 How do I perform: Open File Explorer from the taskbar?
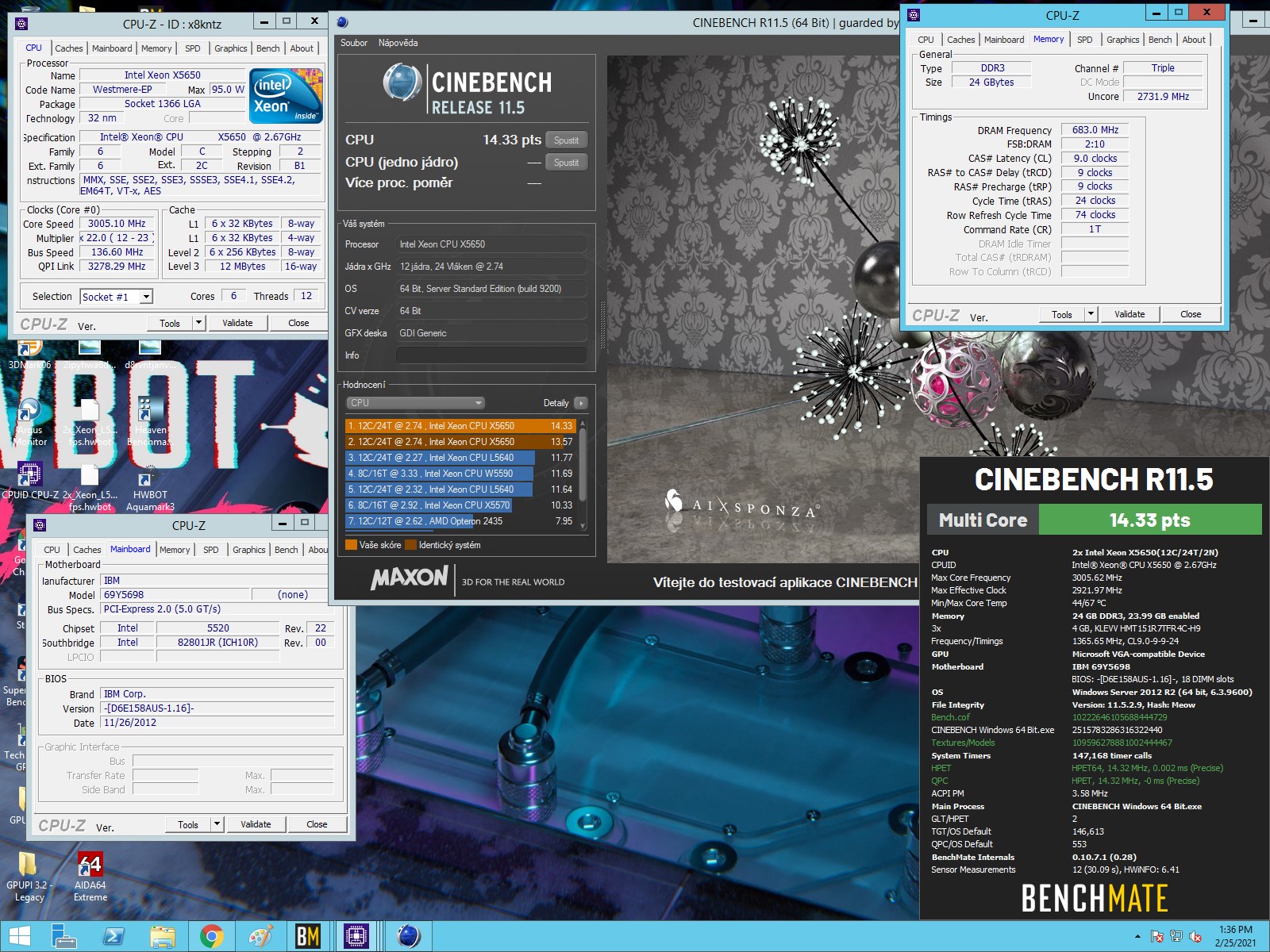click(163, 937)
